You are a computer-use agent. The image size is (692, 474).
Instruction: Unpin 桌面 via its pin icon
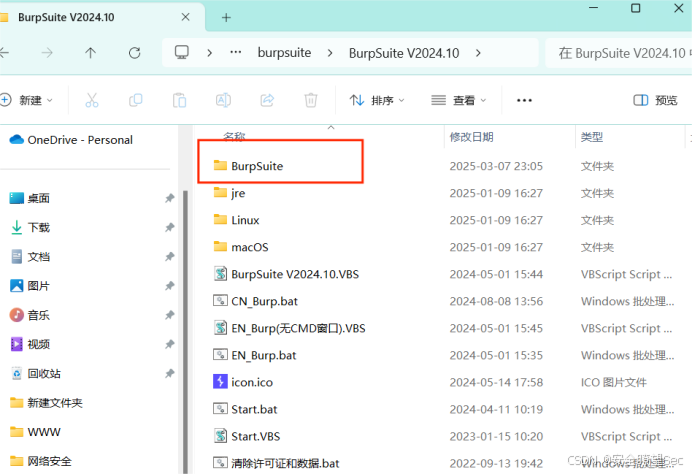(x=169, y=198)
